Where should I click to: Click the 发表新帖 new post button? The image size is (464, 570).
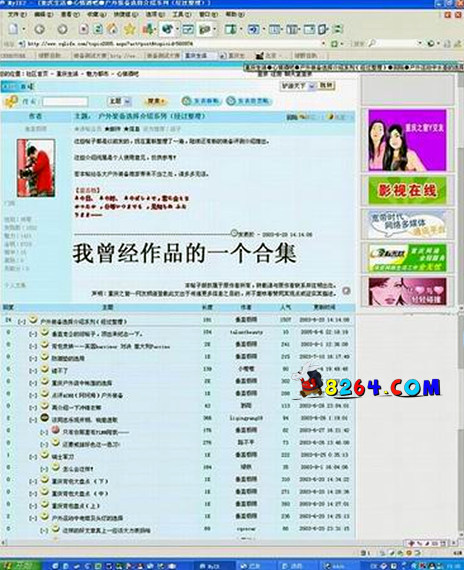[x=201, y=101]
